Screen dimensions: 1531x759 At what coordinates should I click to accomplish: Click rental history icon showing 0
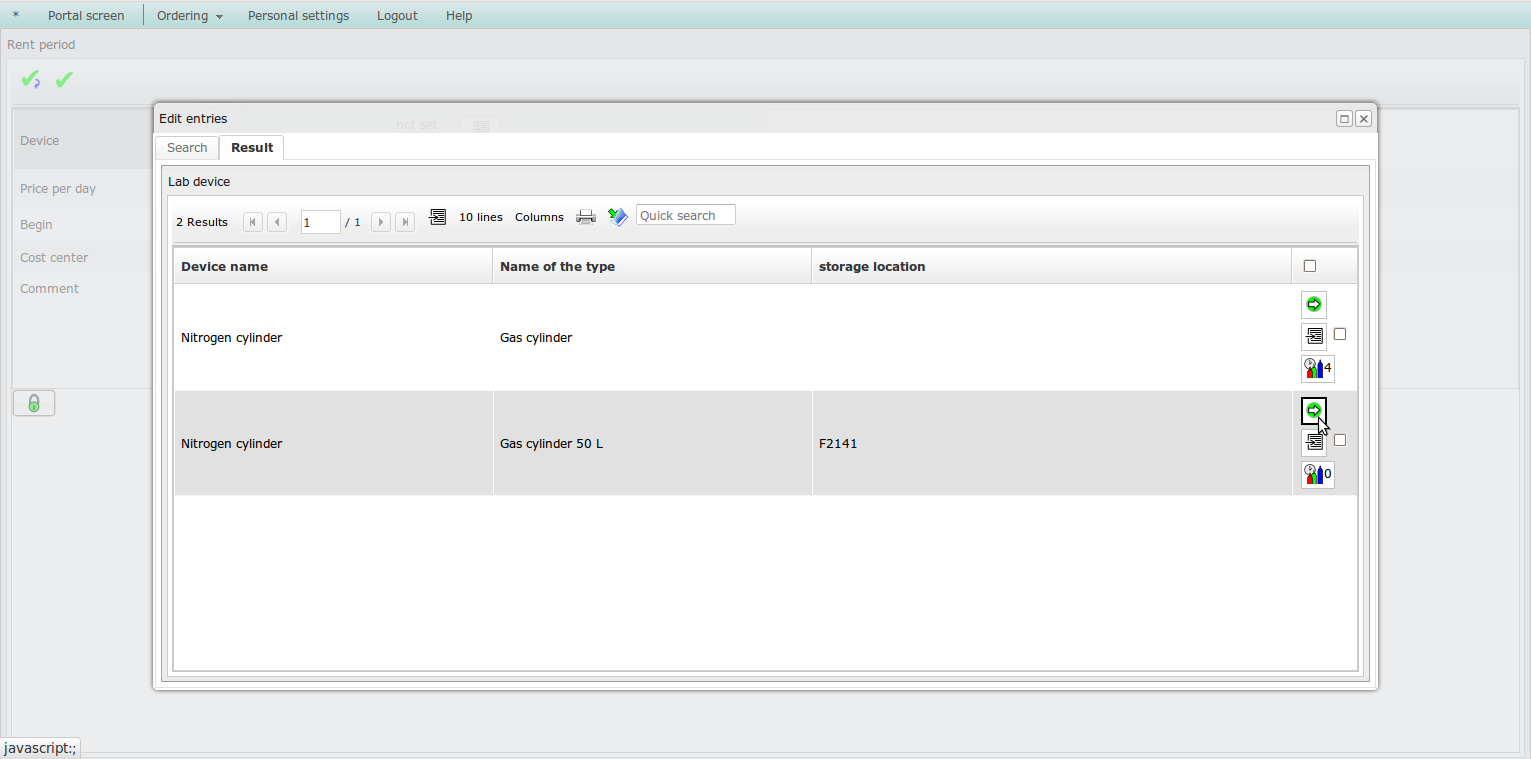pyautogui.click(x=1317, y=474)
